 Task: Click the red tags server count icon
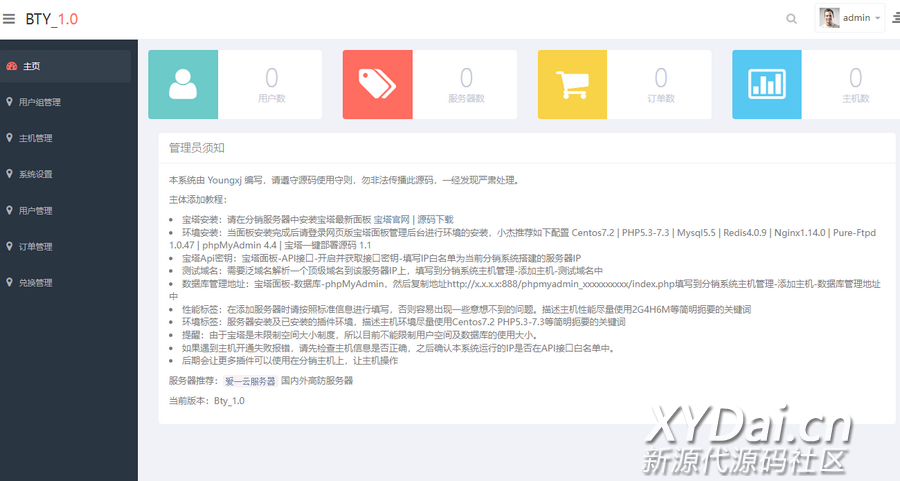tap(377, 85)
